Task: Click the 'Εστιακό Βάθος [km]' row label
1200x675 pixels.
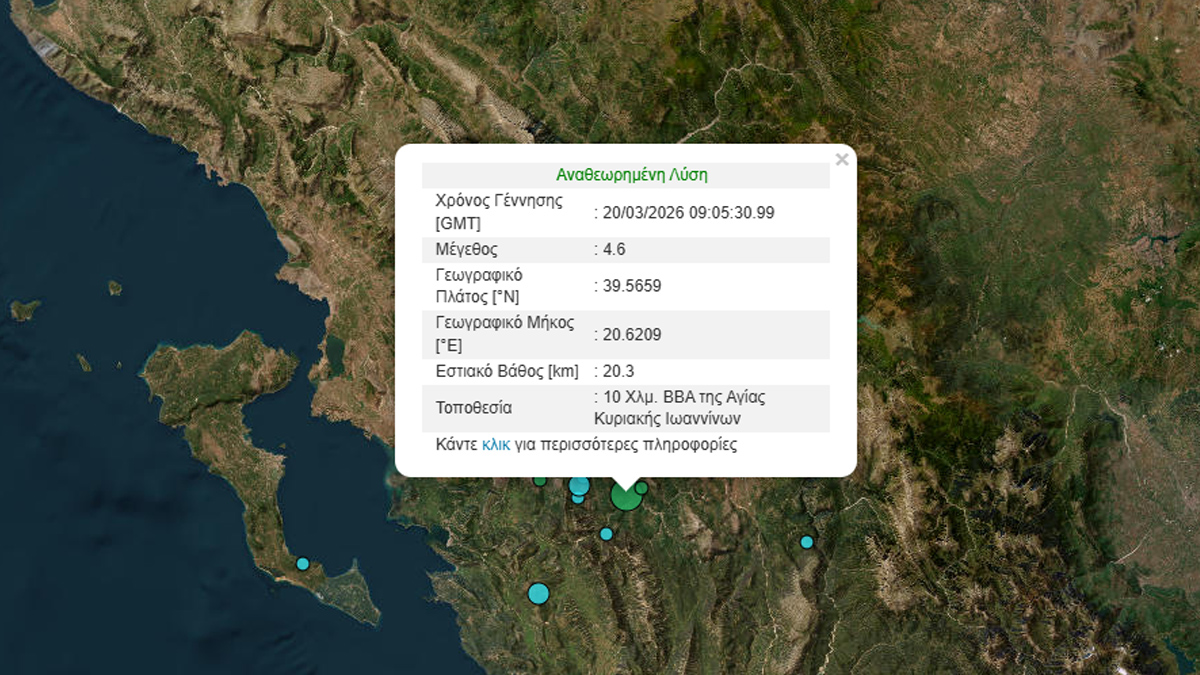Action: coord(507,371)
